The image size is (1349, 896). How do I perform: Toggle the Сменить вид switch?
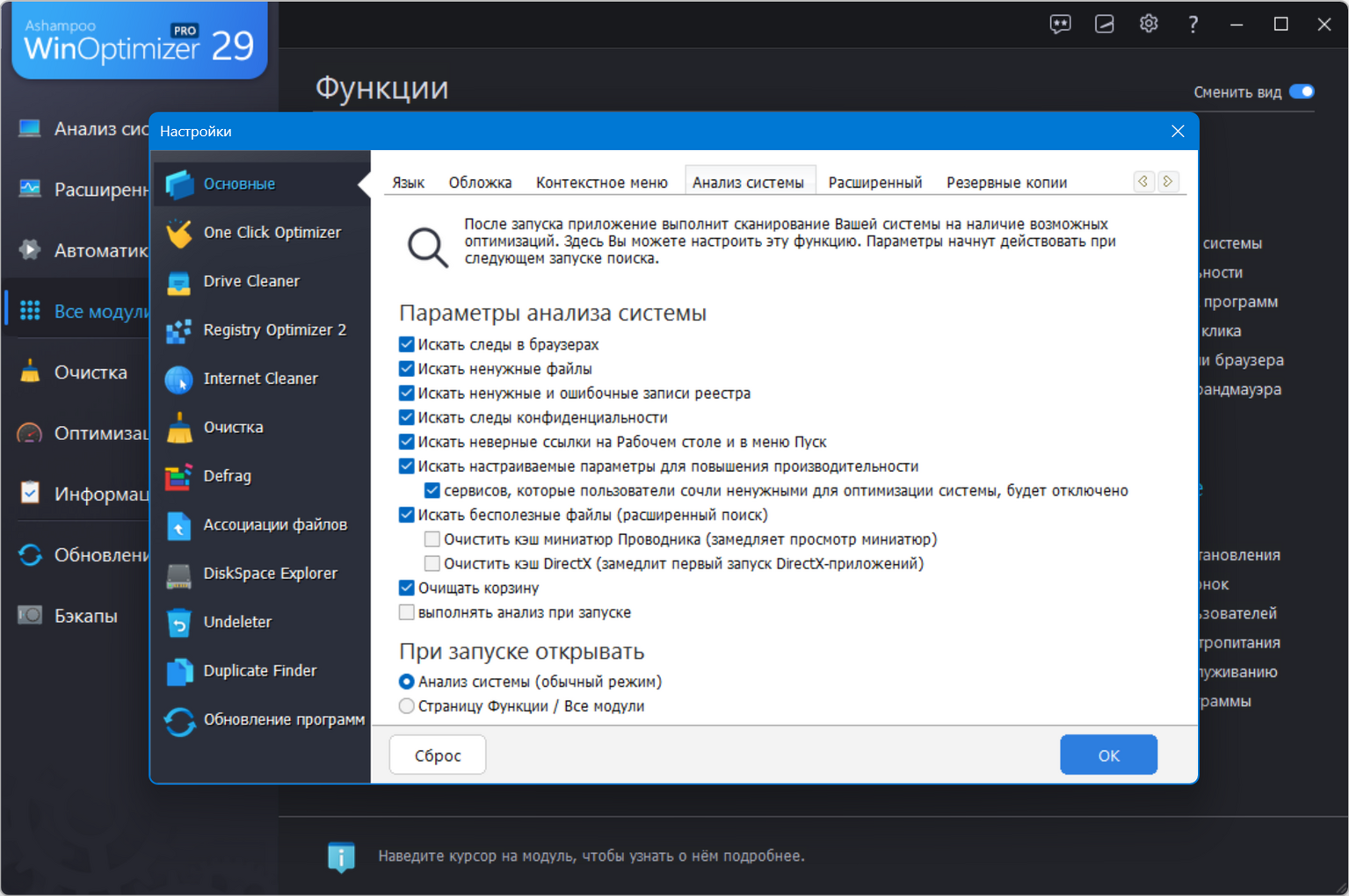pyautogui.click(x=1302, y=92)
